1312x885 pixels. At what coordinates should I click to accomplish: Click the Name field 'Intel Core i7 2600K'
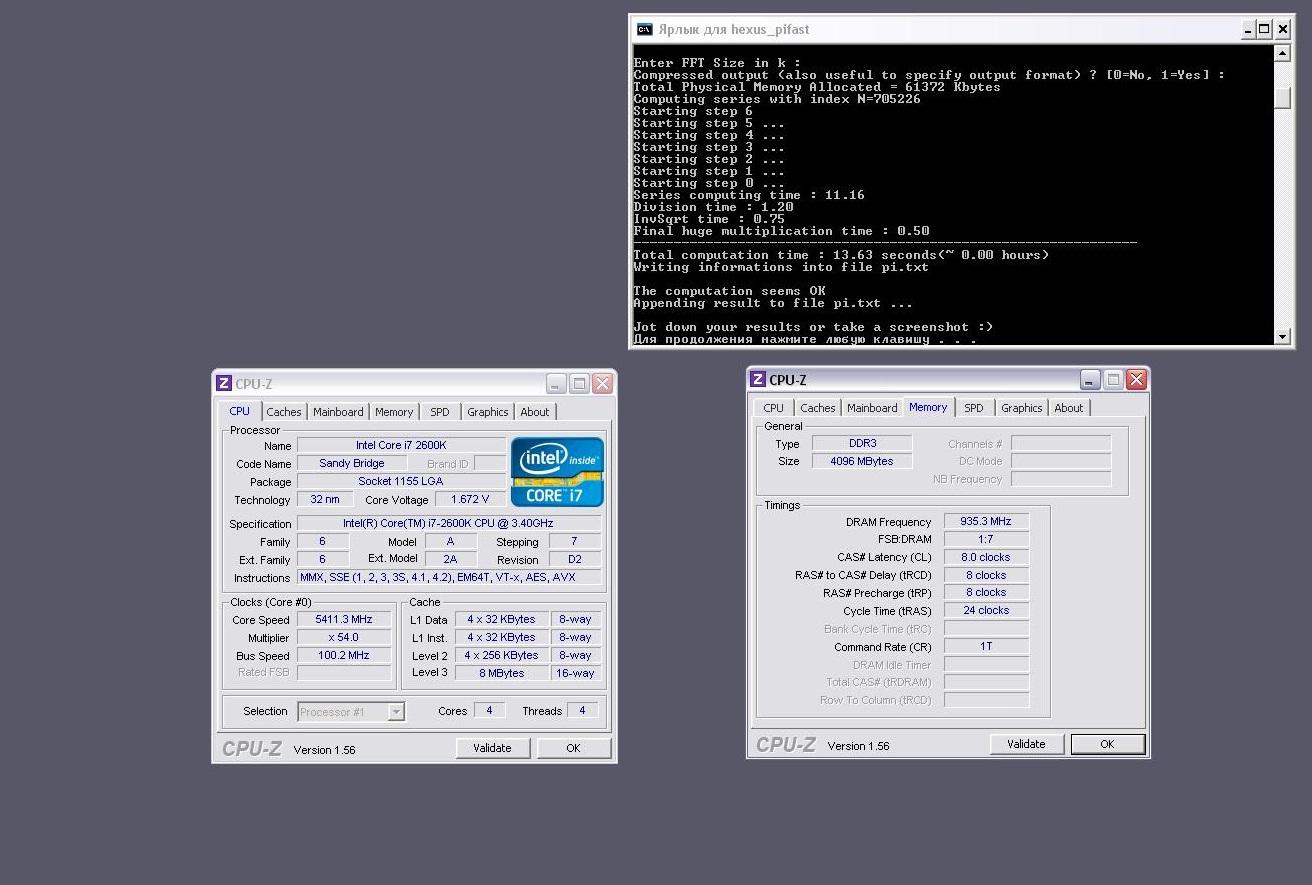click(x=401, y=446)
